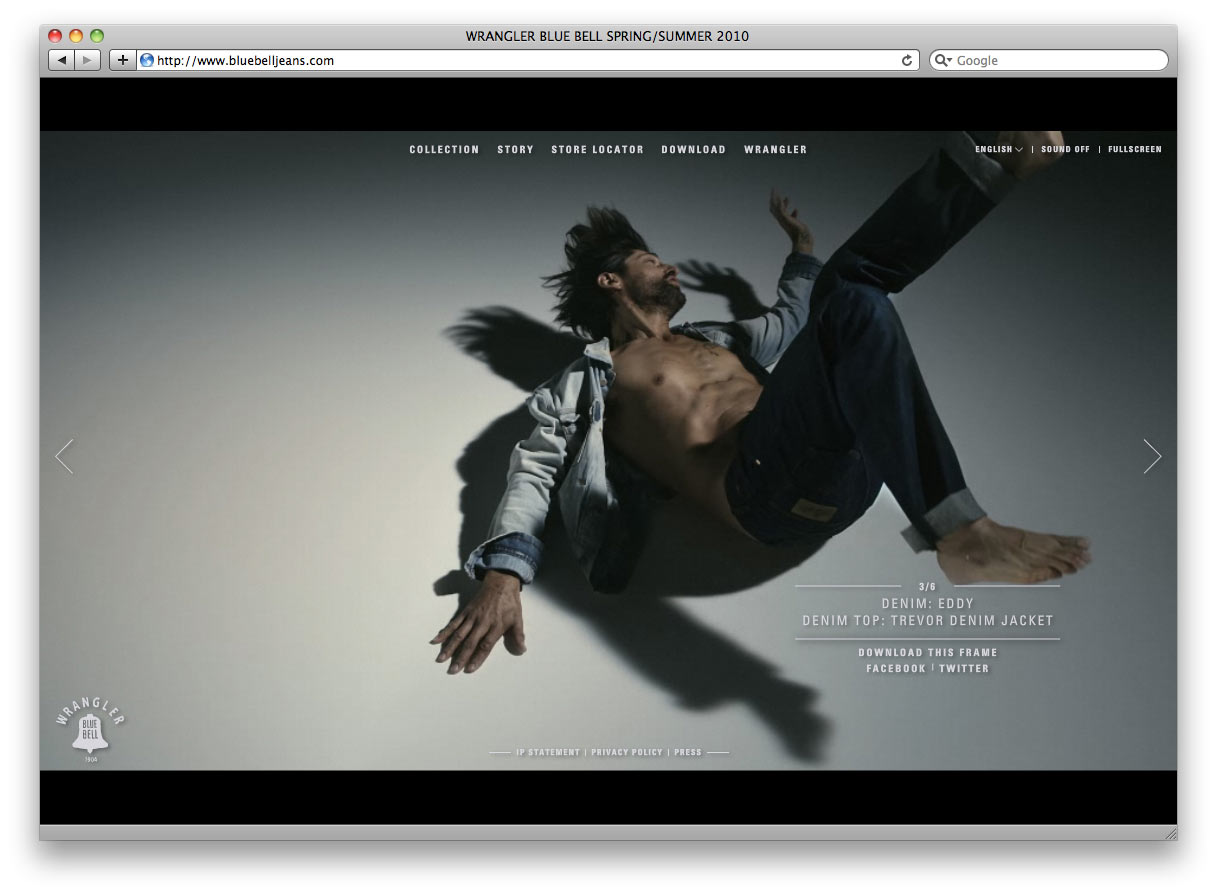Open the Press link
The height and width of the screenshot is (895, 1217).
click(x=688, y=752)
